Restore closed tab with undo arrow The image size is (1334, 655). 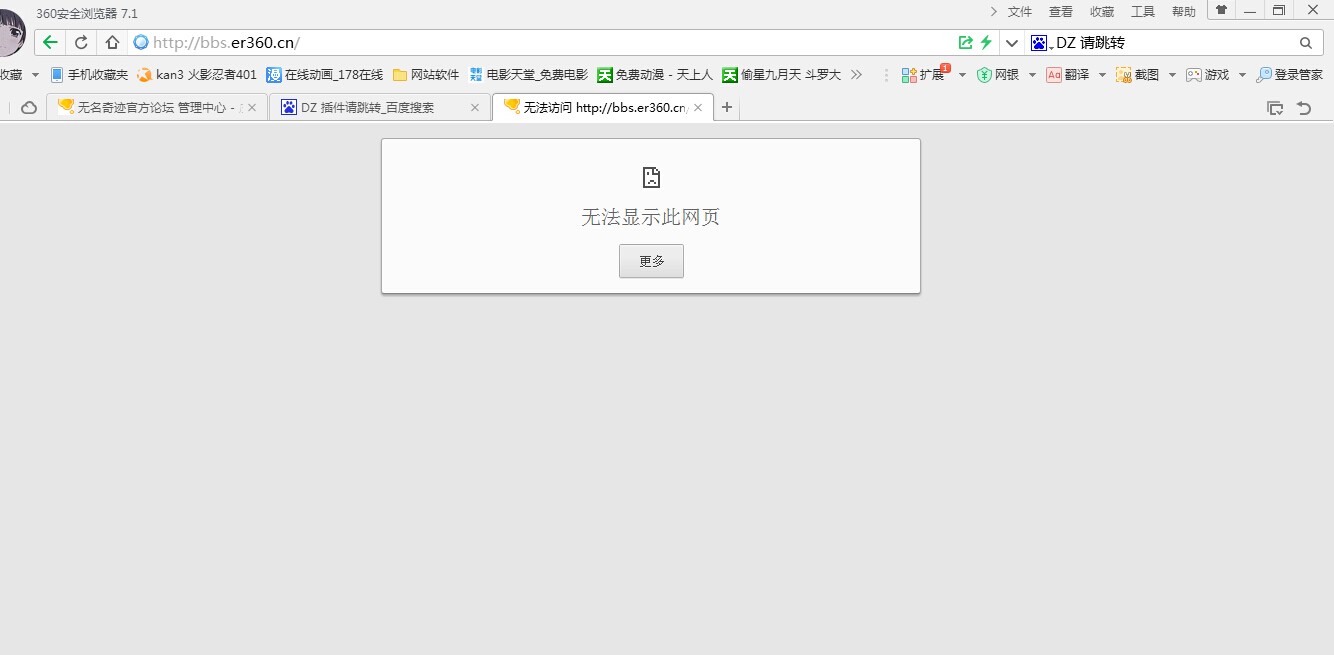coord(1304,108)
